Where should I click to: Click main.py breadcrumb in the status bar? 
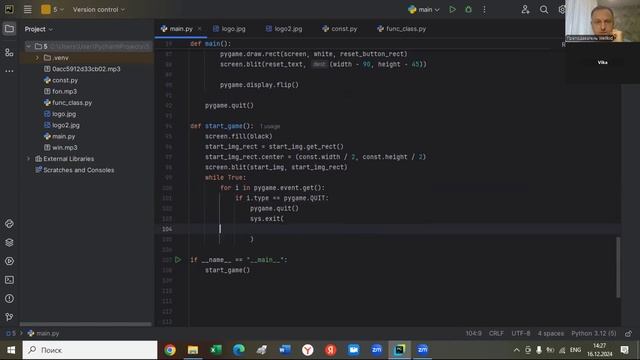coord(43,333)
